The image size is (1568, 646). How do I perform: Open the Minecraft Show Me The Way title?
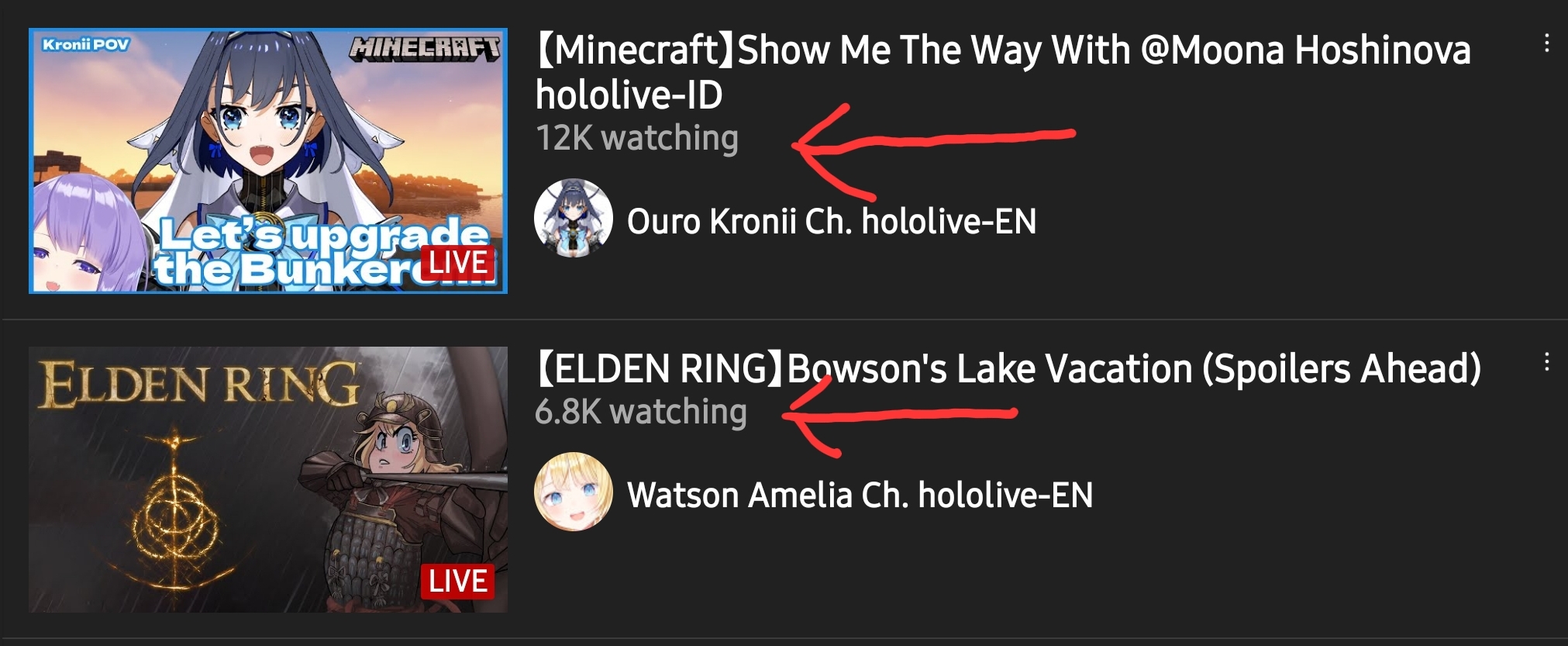pyautogui.click(x=1003, y=72)
